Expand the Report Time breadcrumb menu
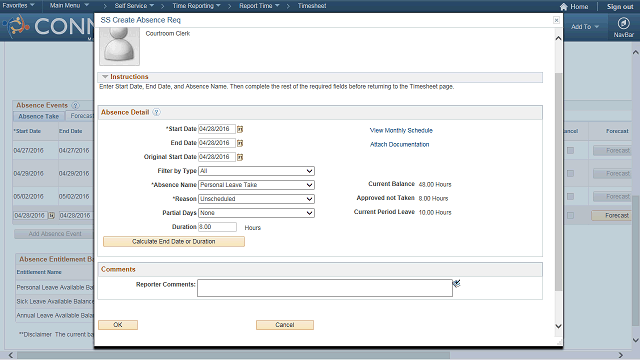The height and width of the screenshot is (360, 640). [259, 6]
